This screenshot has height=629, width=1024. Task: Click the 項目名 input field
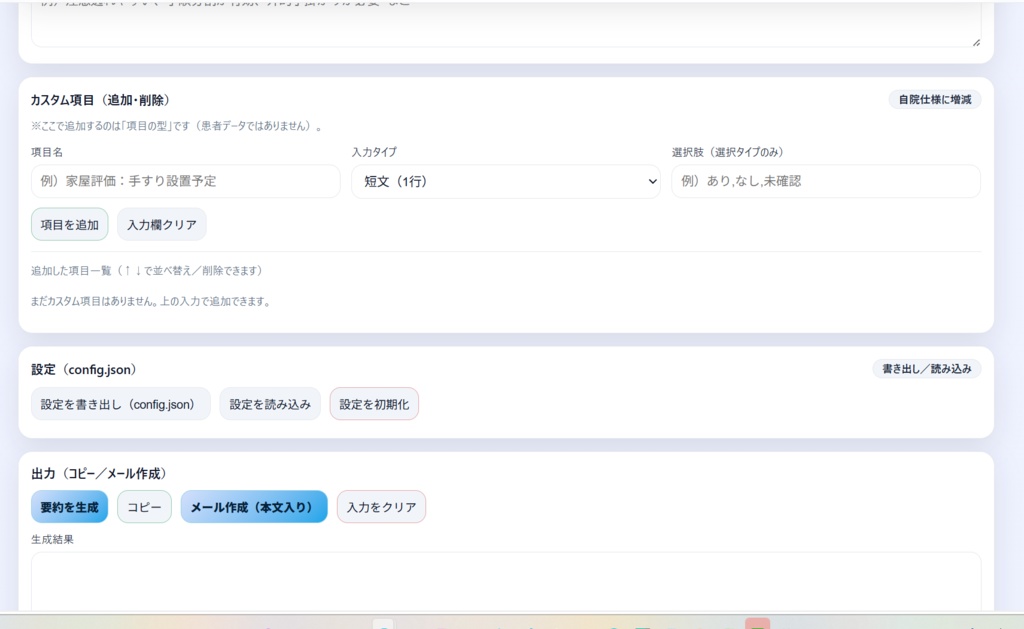click(184, 181)
